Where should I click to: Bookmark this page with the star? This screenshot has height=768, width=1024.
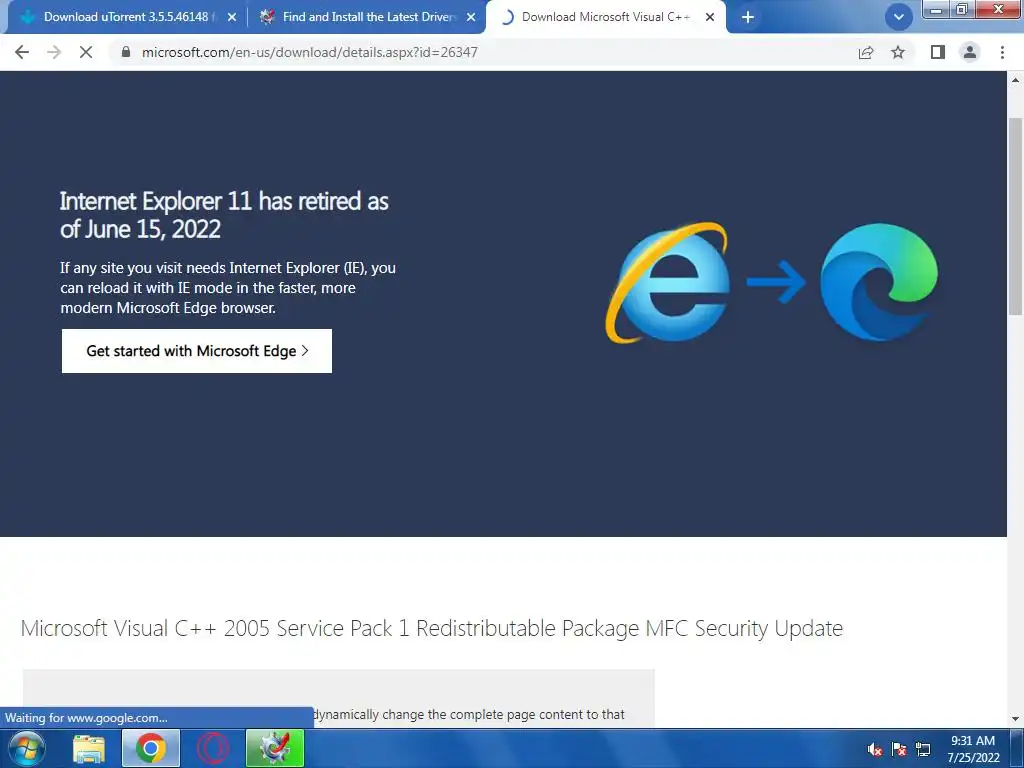coord(898,52)
